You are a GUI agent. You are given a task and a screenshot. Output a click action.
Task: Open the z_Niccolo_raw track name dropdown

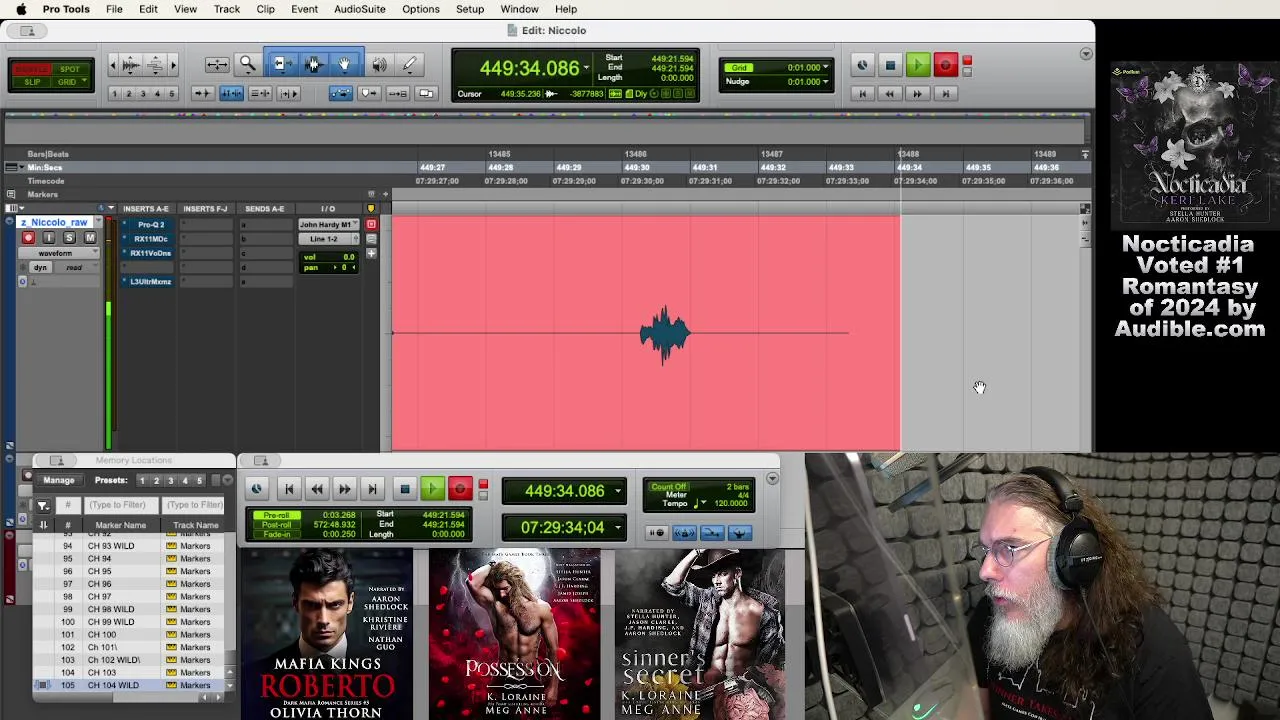click(98, 223)
